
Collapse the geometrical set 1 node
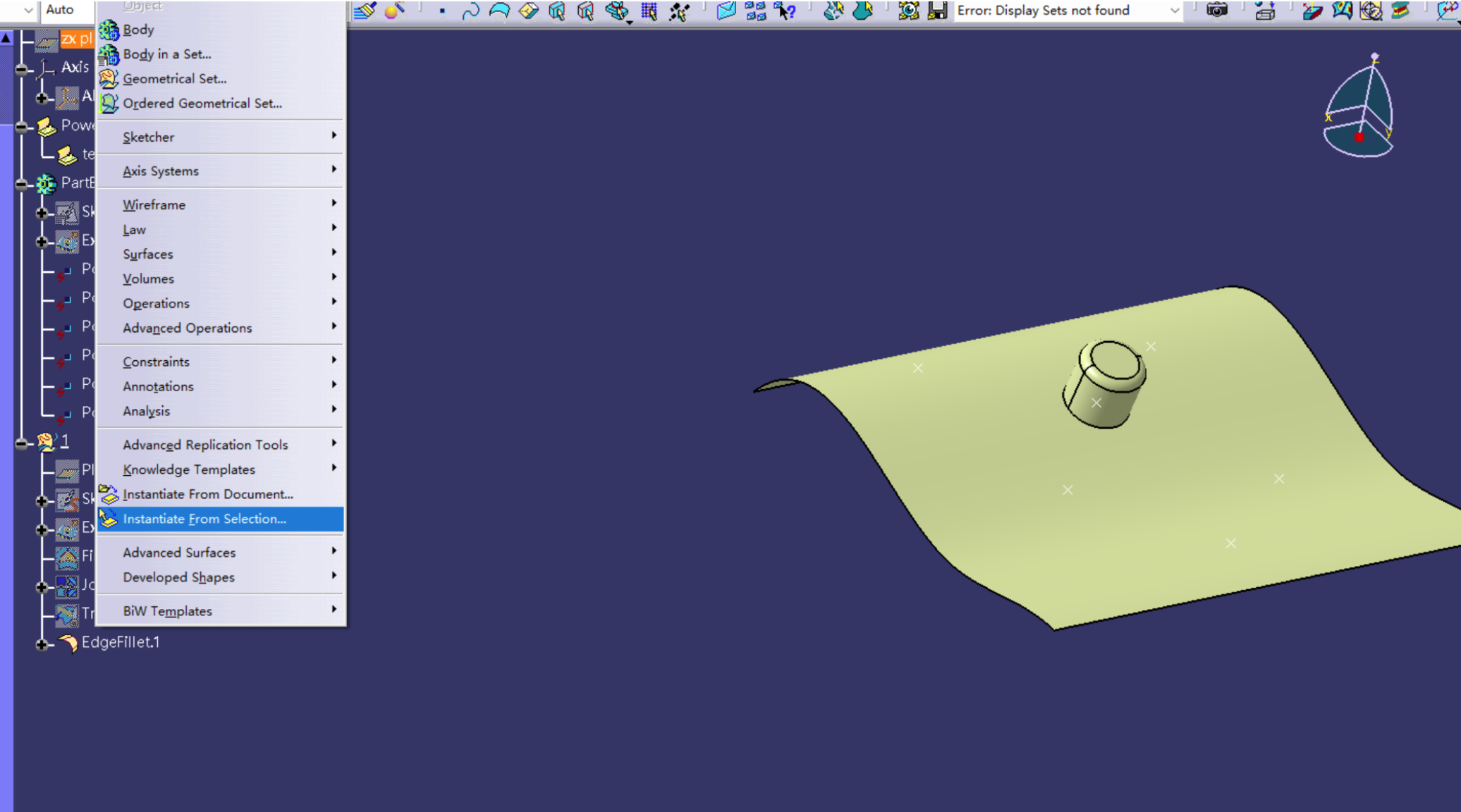22,443
